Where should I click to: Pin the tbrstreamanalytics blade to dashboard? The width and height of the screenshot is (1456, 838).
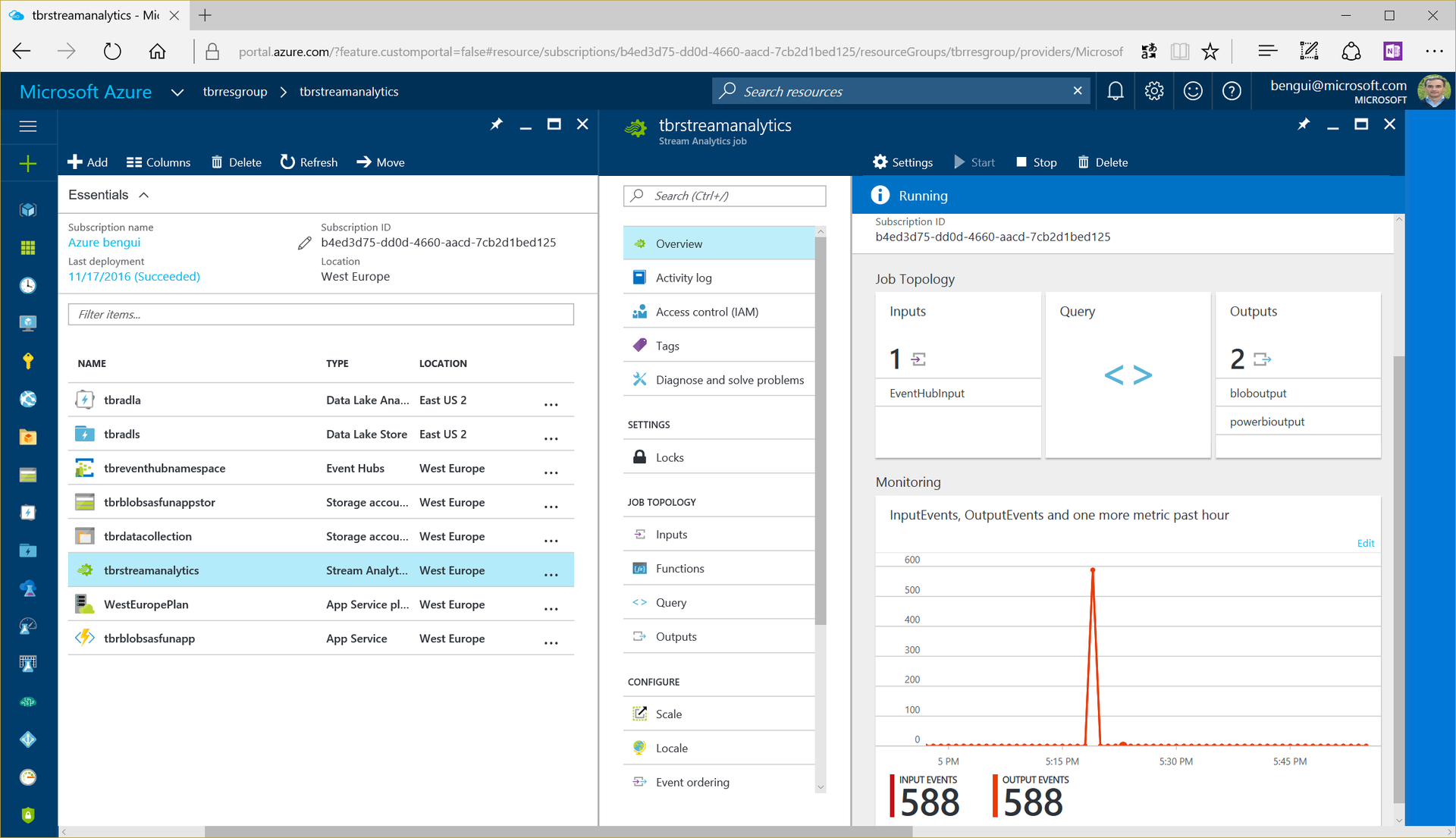pyautogui.click(x=1304, y=124)
